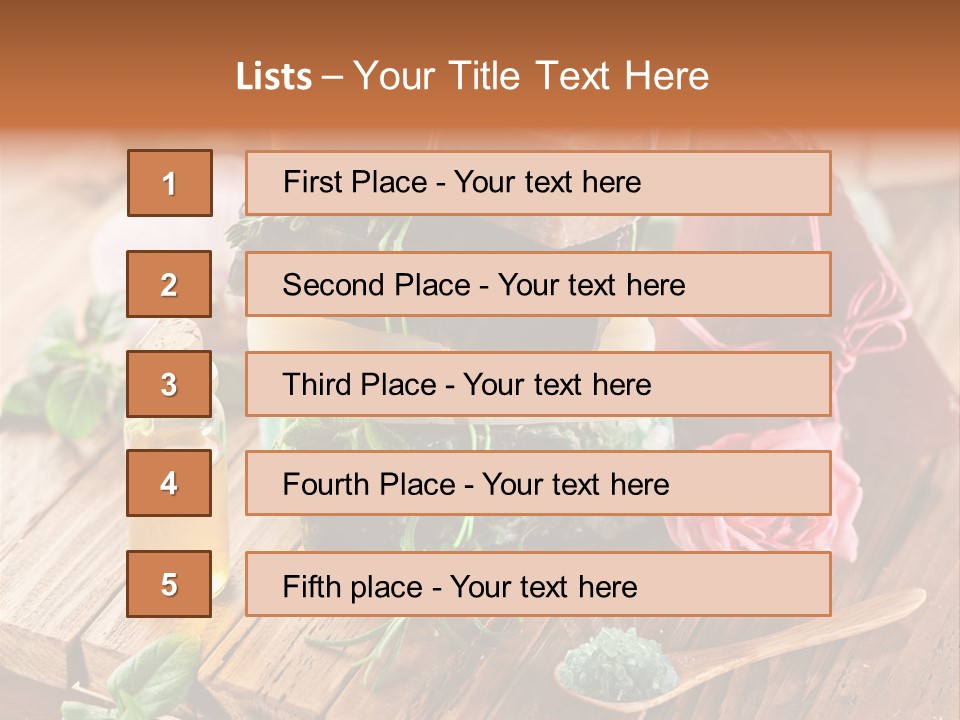The height and width of the screenshot is (720, 960).
Task: Click the number 5 box
Action: click(169, 583)
